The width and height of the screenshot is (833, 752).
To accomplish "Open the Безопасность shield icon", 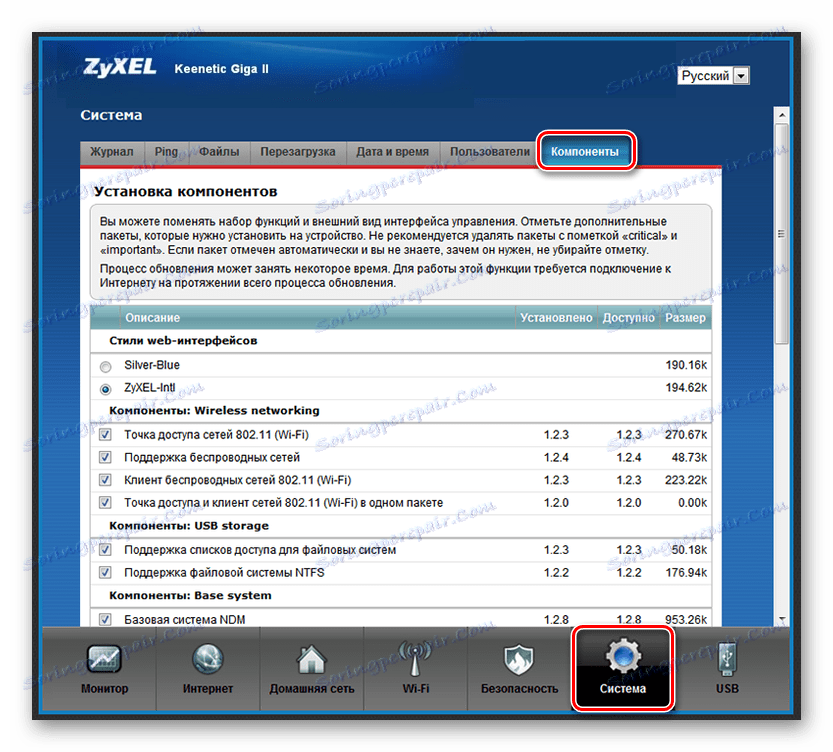I will (518, 659).
